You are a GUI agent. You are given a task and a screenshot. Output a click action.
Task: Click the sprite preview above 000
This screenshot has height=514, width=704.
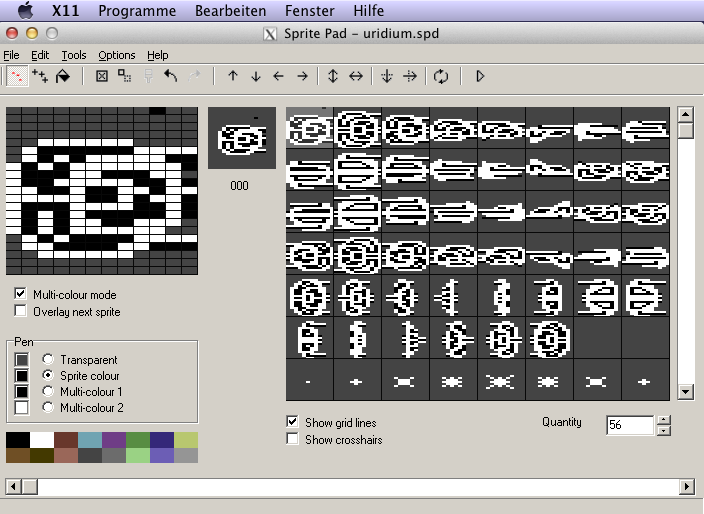[242, 138]
